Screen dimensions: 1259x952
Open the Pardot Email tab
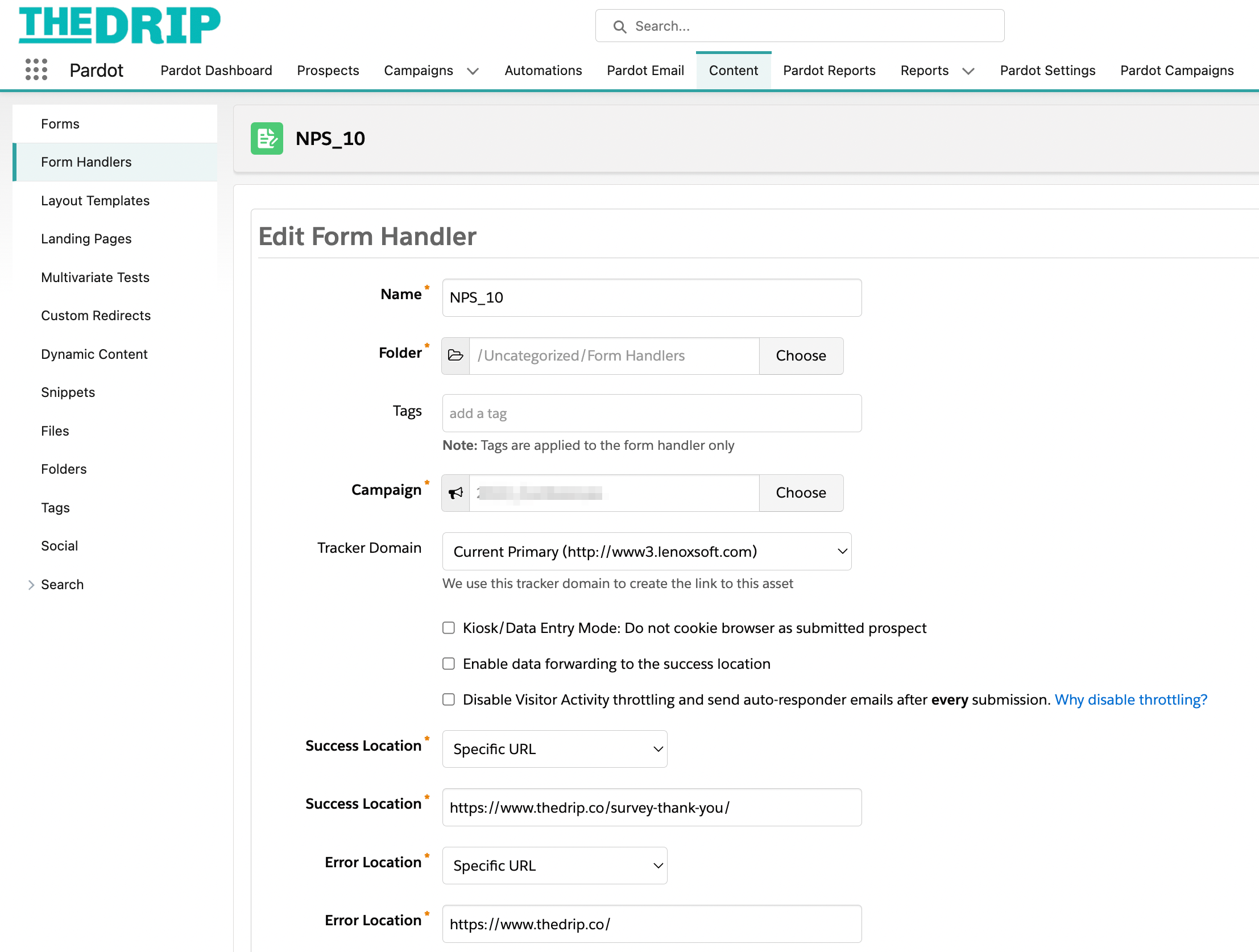645,71
